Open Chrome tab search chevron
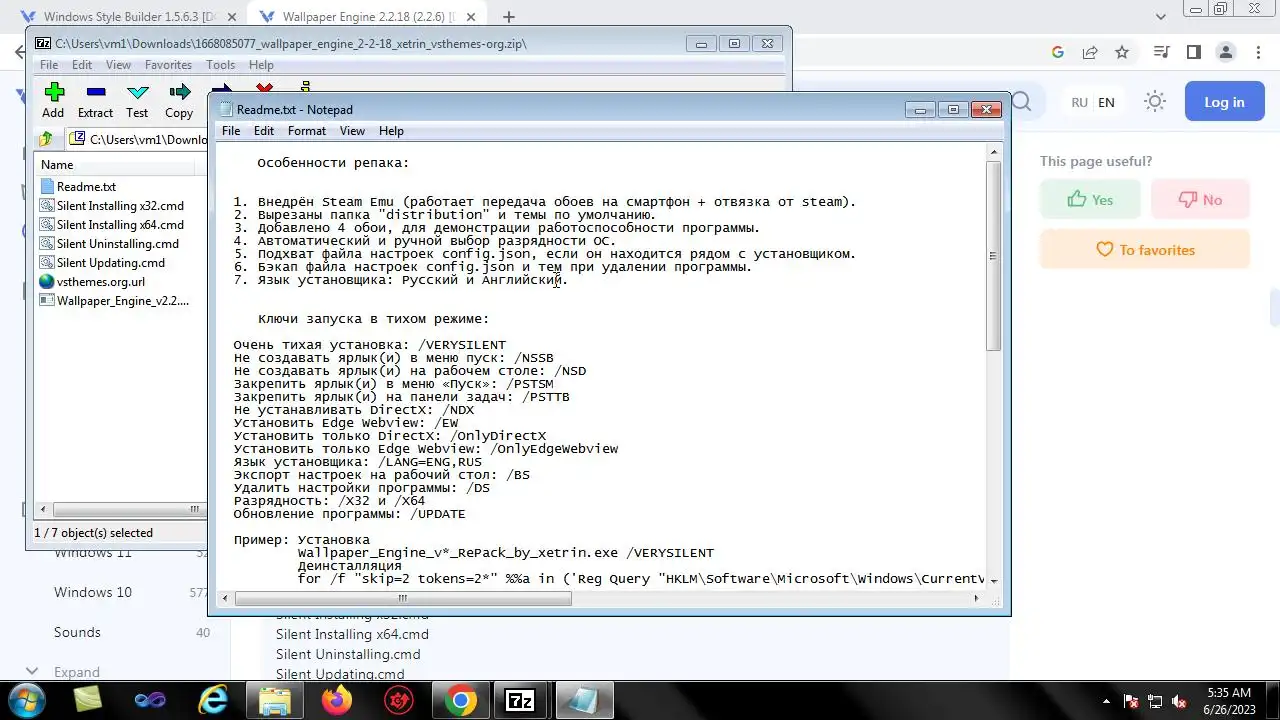 (1161, 17)
